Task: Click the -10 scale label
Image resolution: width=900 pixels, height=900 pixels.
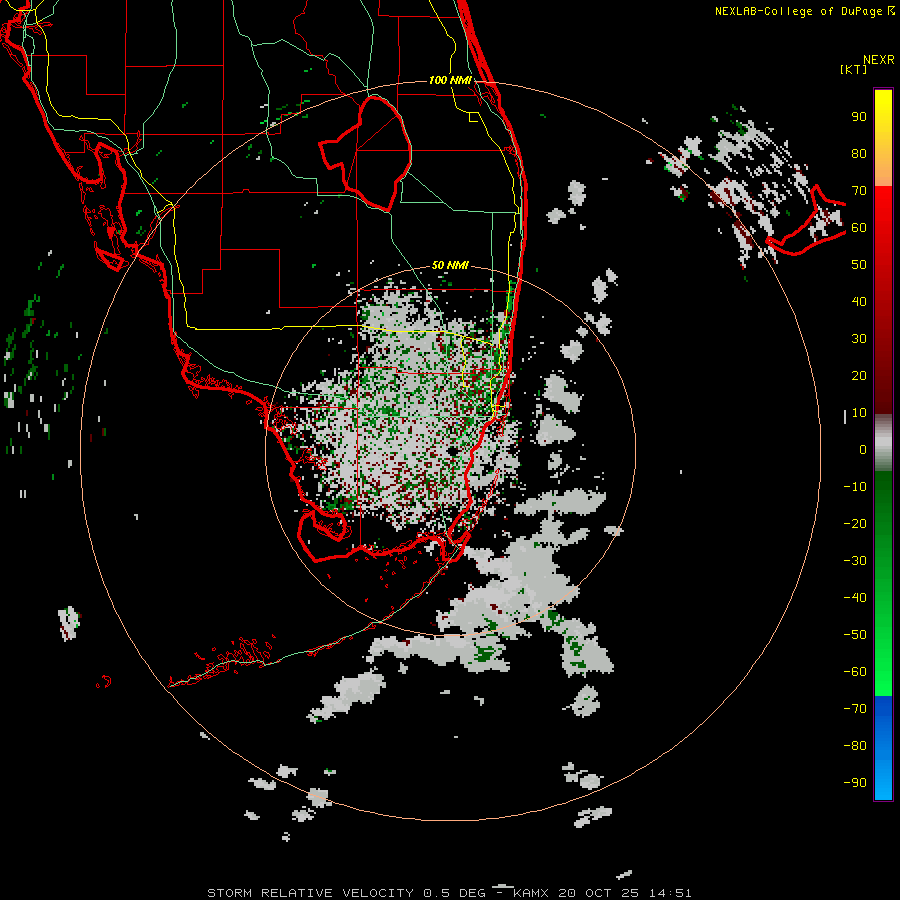Action: pyautogui.click(x=855, y=487)
